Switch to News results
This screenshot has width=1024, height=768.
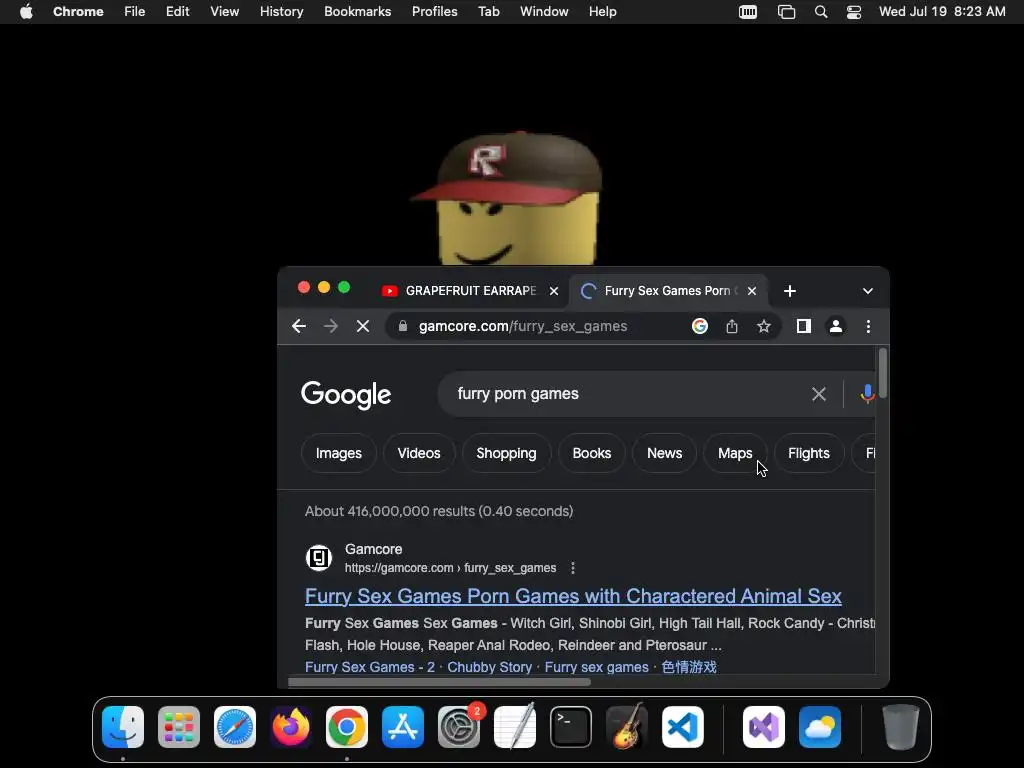point(664,453)
